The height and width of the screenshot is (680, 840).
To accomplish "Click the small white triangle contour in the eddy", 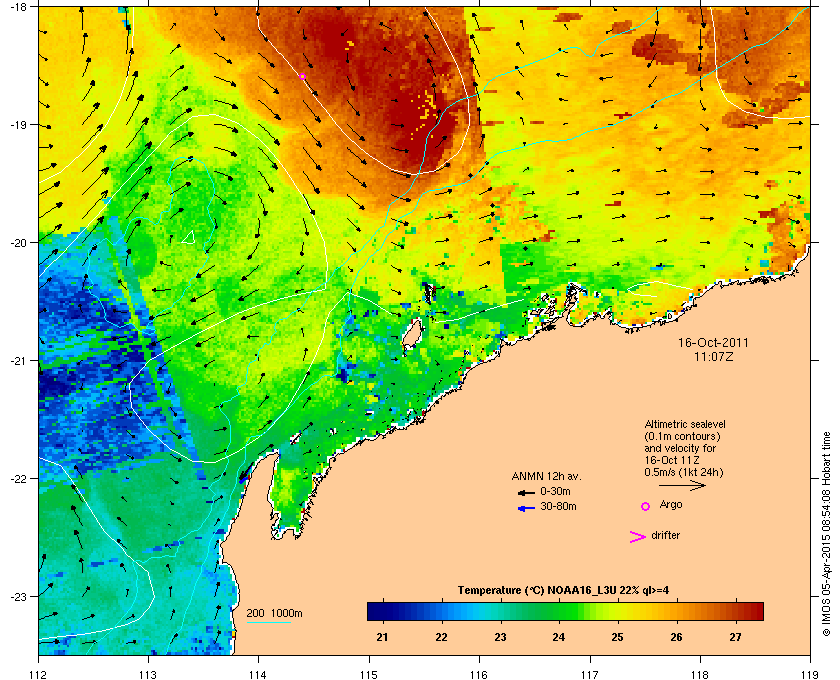I will click(188, 237).
